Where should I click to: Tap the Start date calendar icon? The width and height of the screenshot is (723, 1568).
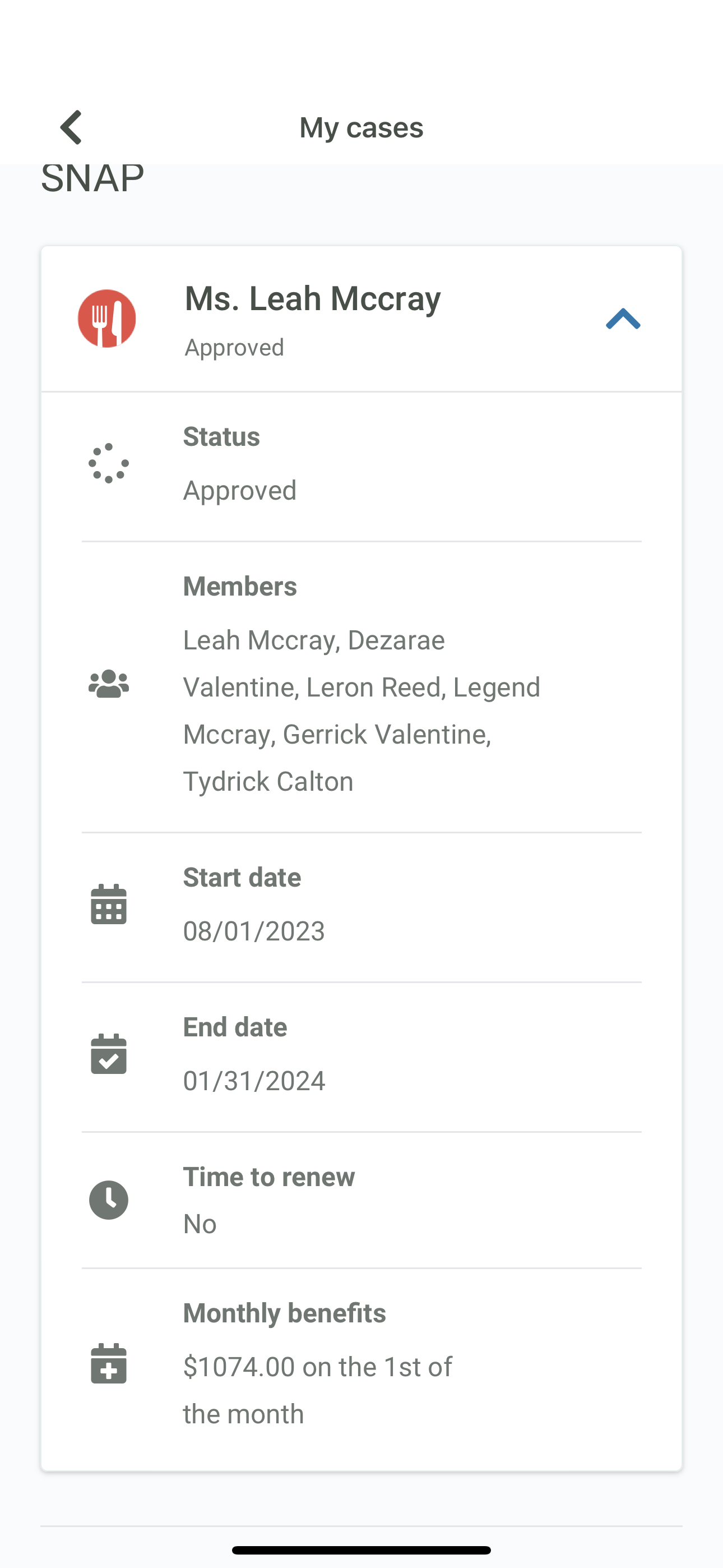[x=108, y=905]
